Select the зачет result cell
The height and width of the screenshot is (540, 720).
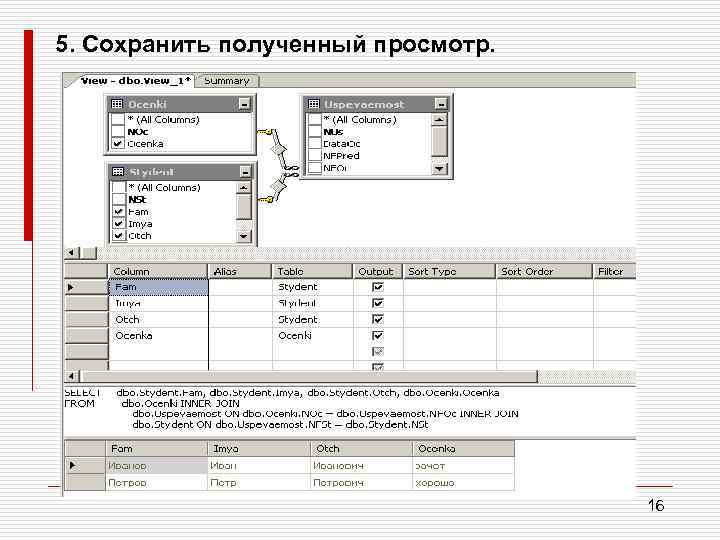pyautogui.click(x=463, y=466)
